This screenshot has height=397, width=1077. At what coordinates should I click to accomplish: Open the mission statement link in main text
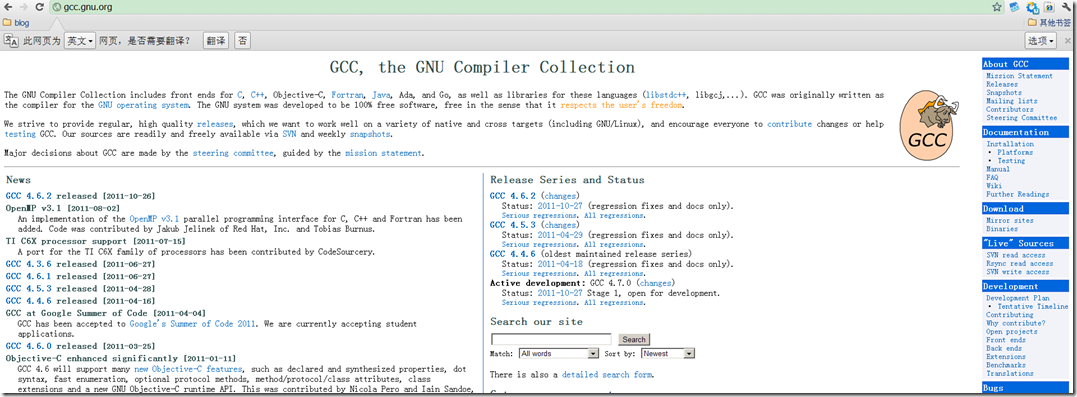point(383,153)
